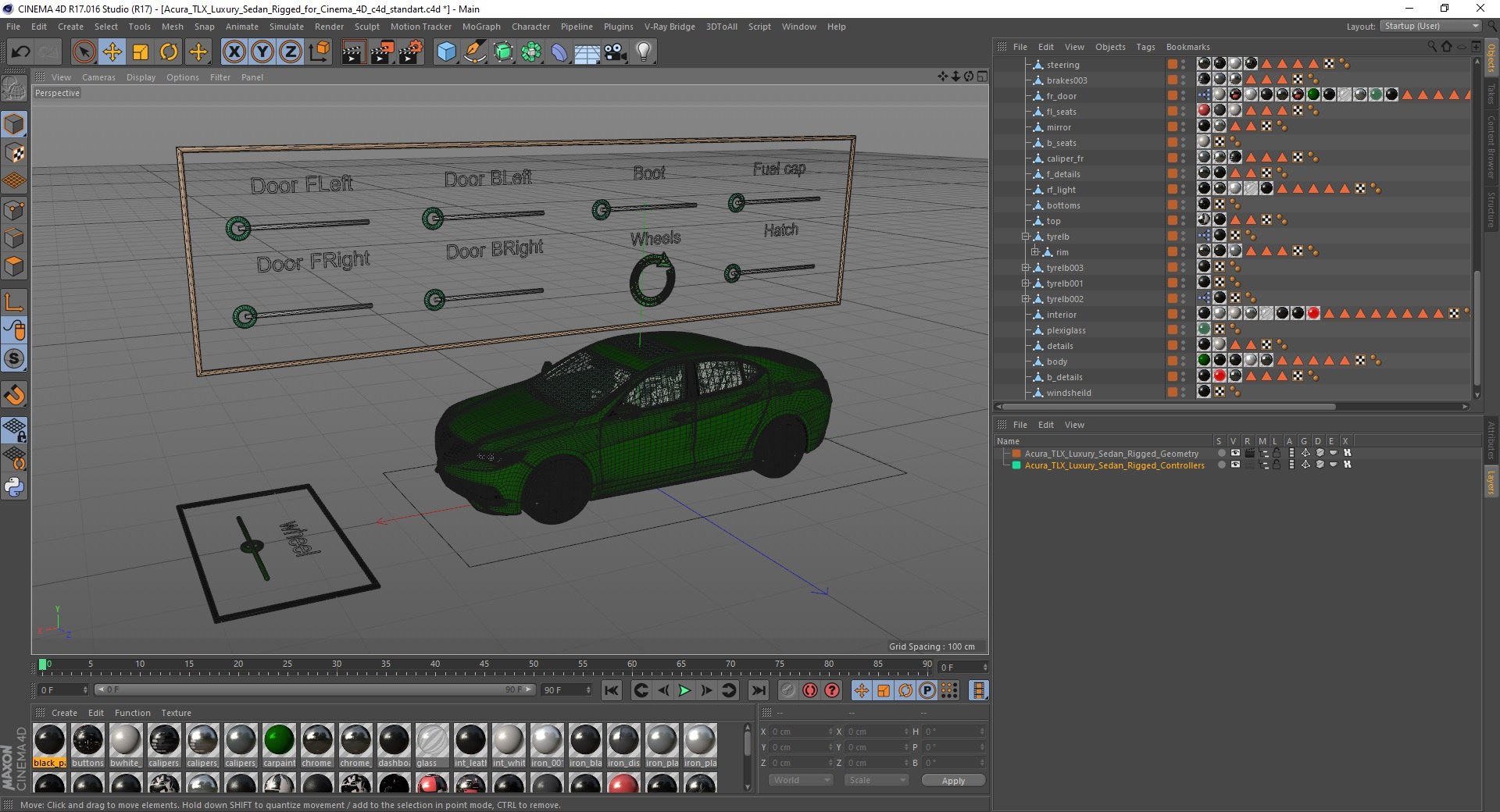Select the carpaint material
1500x812 pixels.
(279, 746)
